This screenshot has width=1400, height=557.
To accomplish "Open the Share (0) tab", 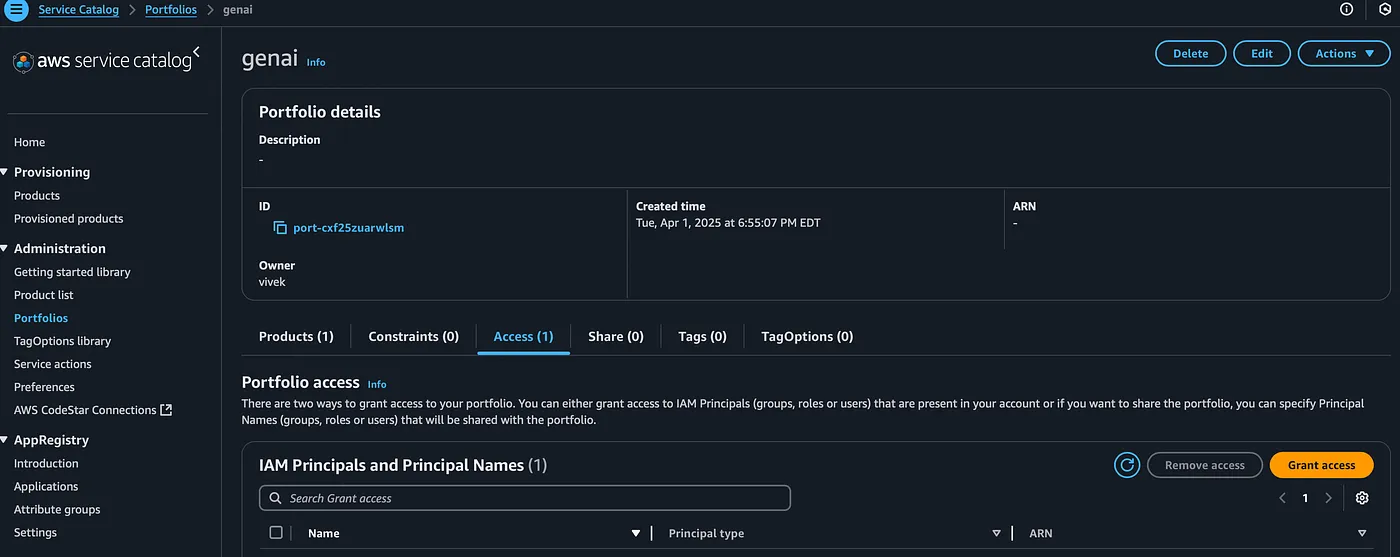I will [616, 336].
